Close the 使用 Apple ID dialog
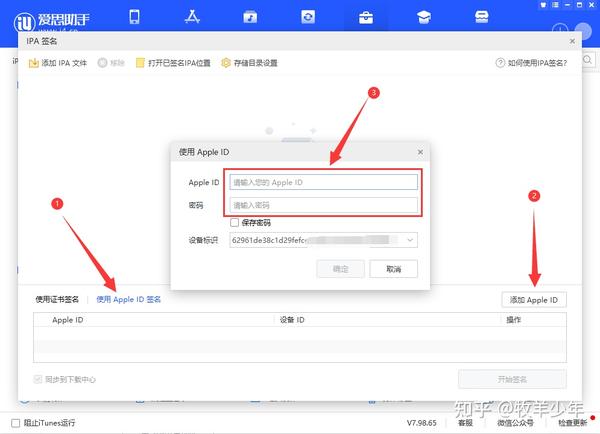600x434 pixels. pos(420,152)
